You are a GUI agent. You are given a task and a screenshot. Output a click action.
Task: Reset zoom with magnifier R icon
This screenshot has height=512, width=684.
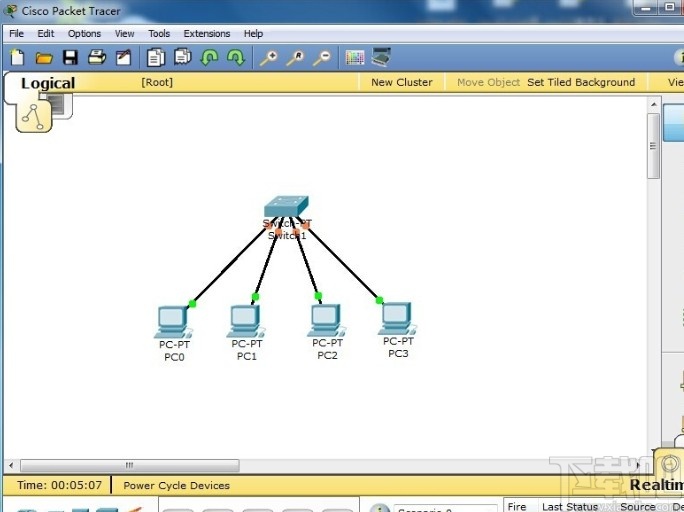(295, 58)
